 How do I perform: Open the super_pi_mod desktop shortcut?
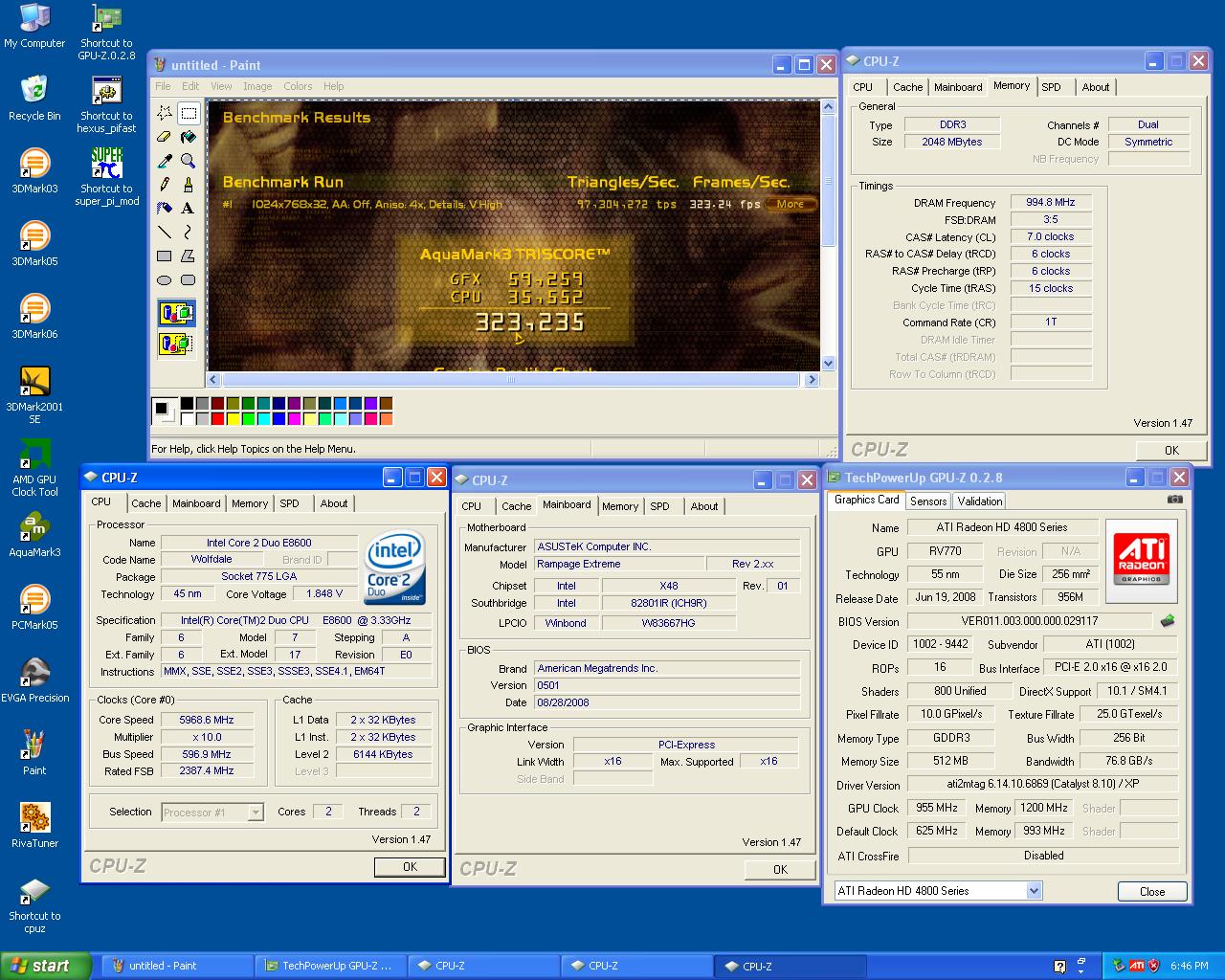(x=107, y=176)
